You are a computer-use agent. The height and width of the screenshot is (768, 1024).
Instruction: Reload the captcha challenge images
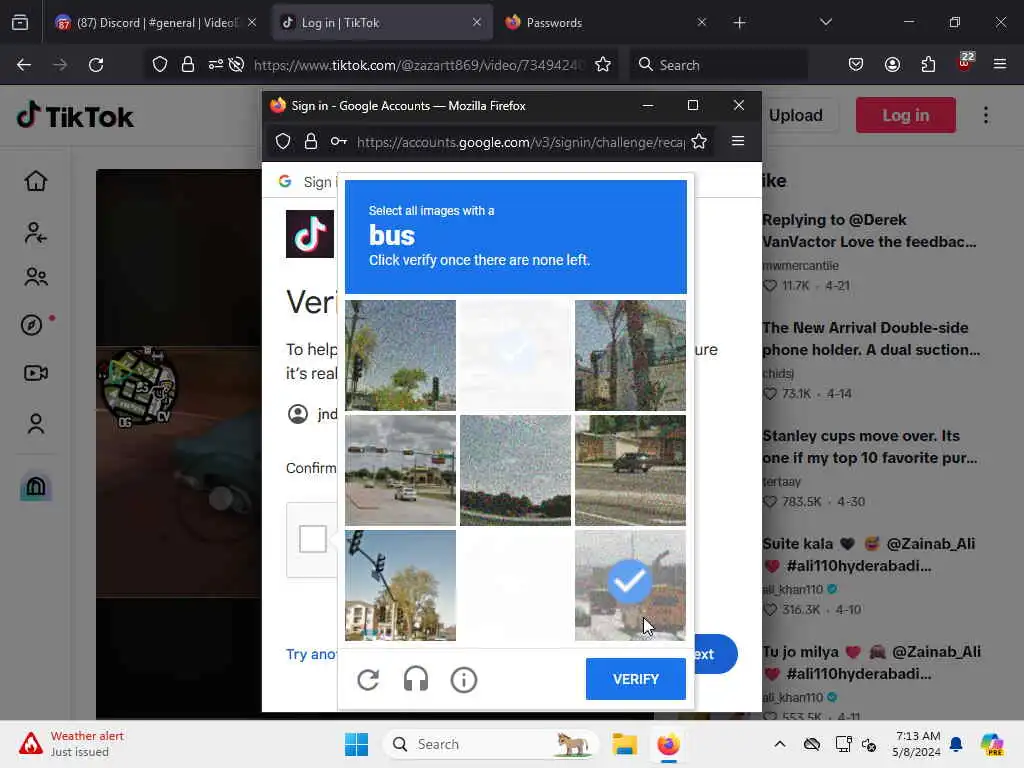coord(368,679)
